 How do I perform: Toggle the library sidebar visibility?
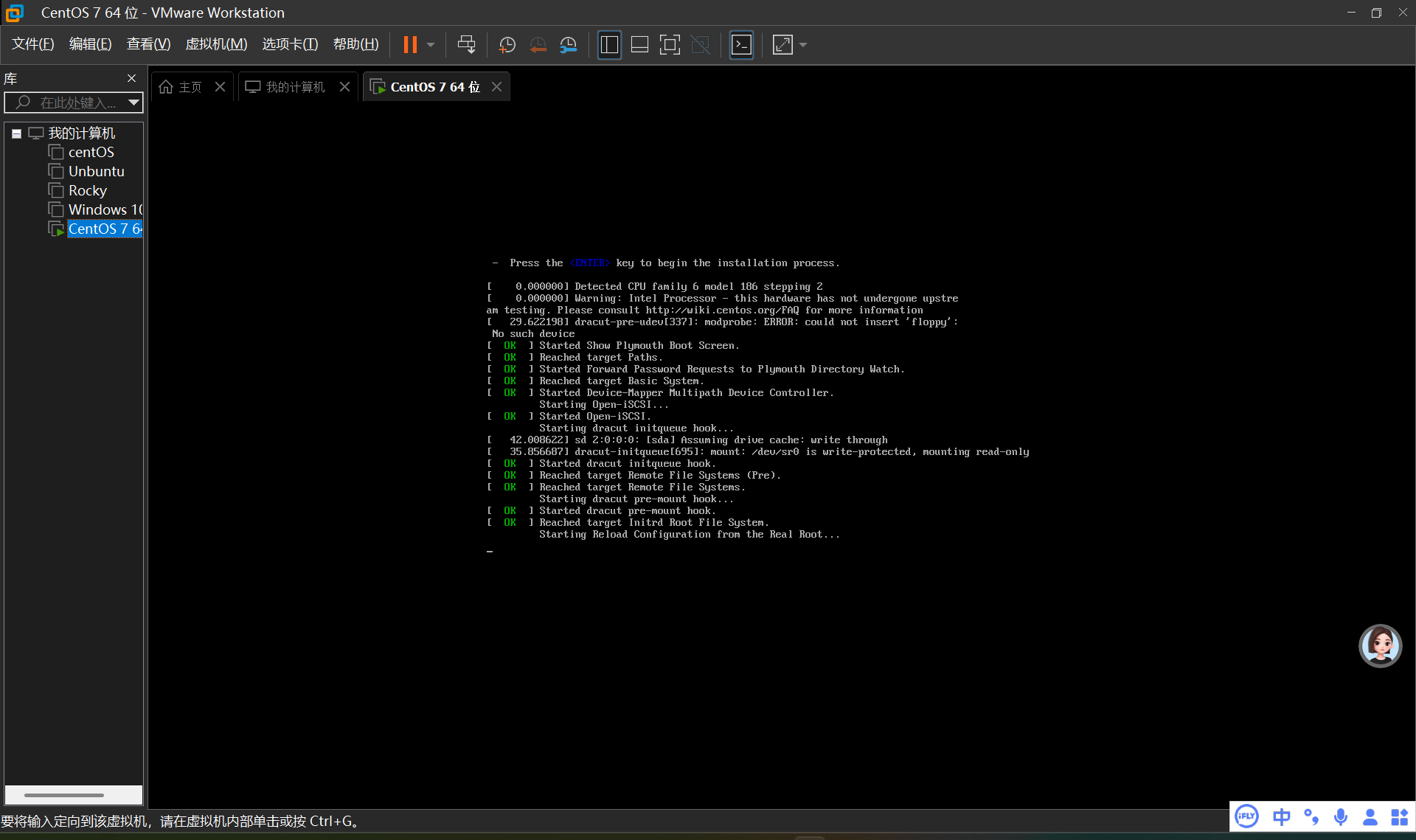pos(609,45)
